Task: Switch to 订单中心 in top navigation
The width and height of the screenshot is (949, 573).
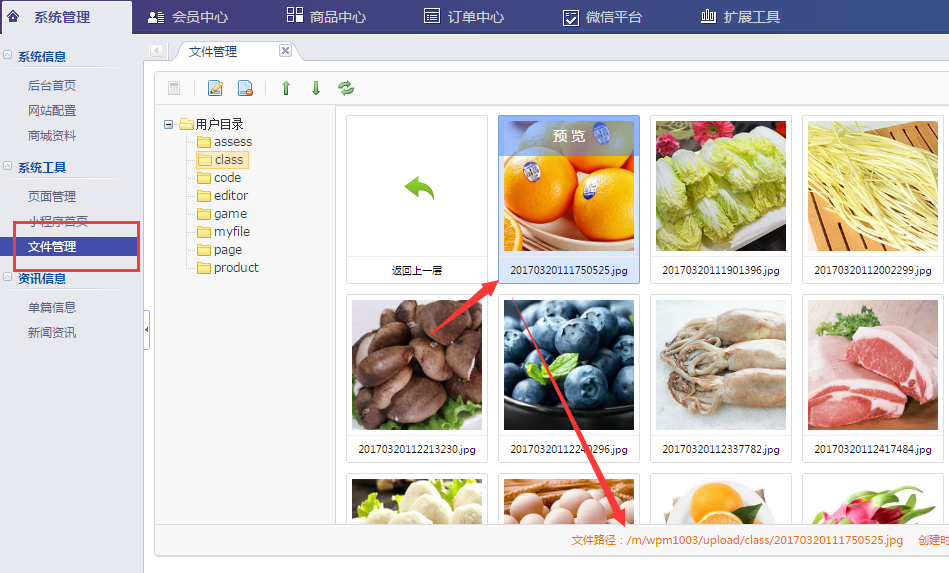Action: 464,17
